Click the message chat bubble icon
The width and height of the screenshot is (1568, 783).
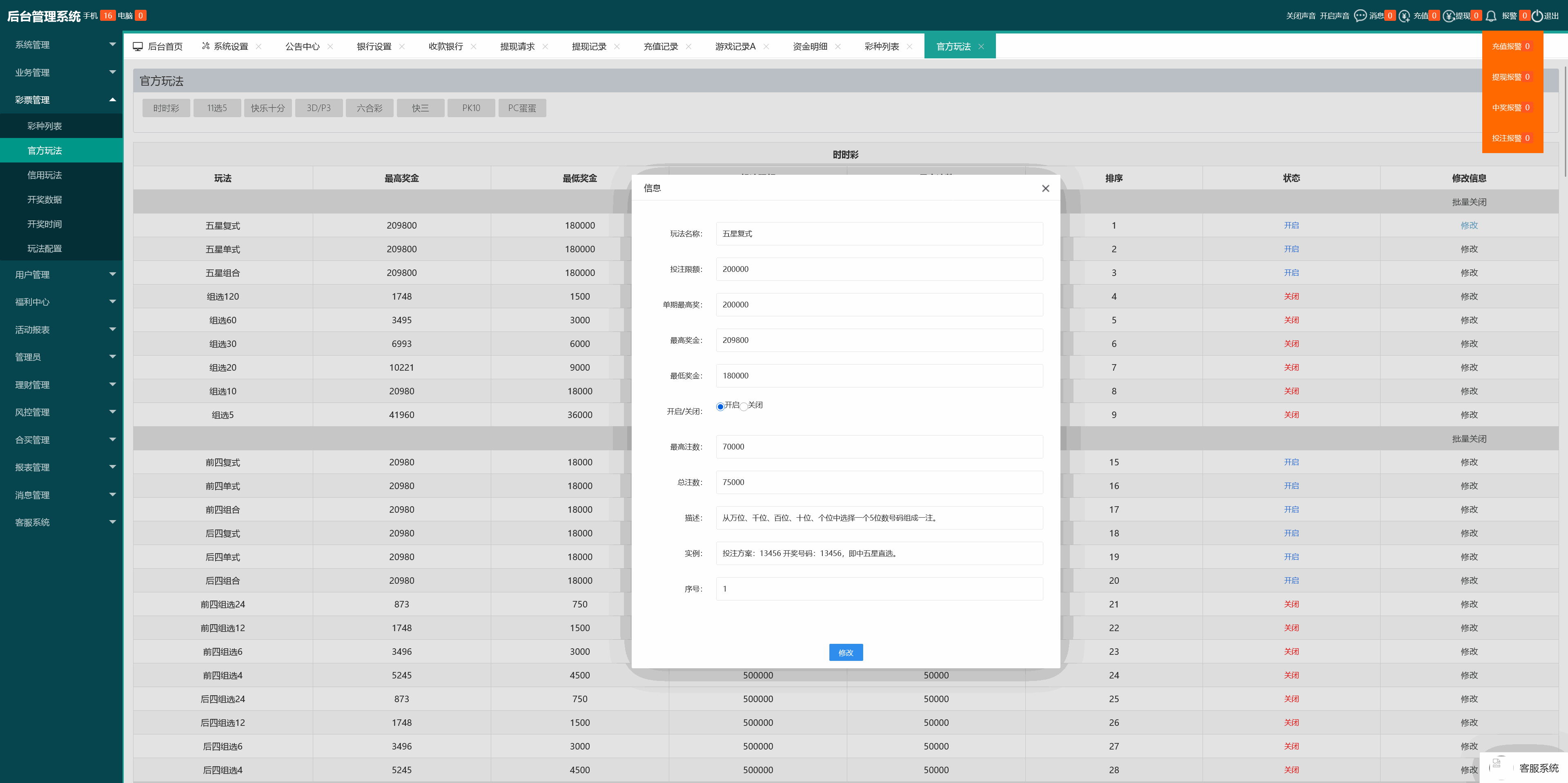point(1360,16)
